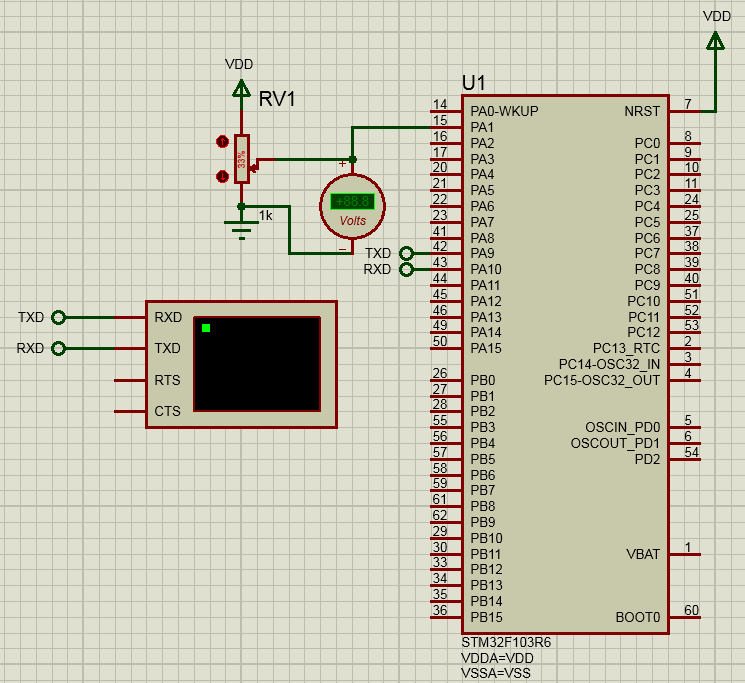The height and width of the screenshot is (683, 745).
Task: Select the DC voltmeter display showing +88.8
Action: pos(353,201)
